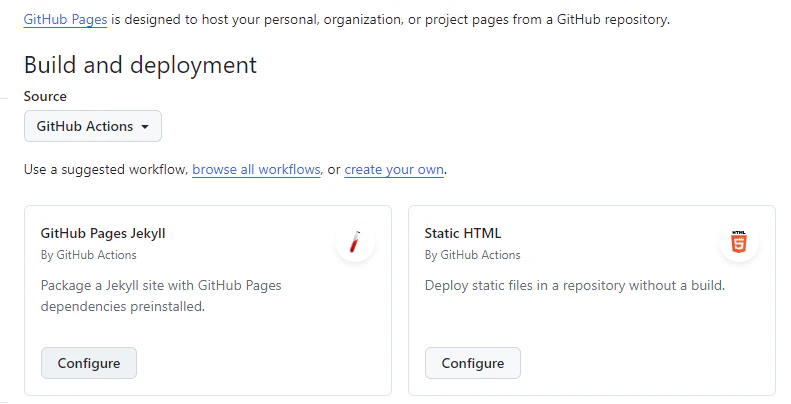Open the create your own link
The width and height of the screenshot is (791, 404).
pyautogui.click(x=394, y=169)
